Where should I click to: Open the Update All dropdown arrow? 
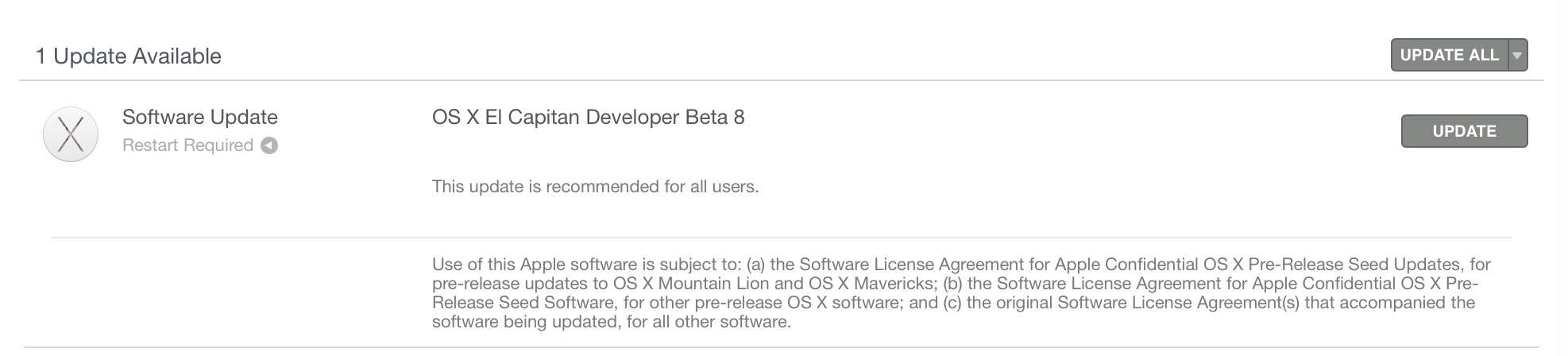pyautogui.click(x=1517, y=56)
